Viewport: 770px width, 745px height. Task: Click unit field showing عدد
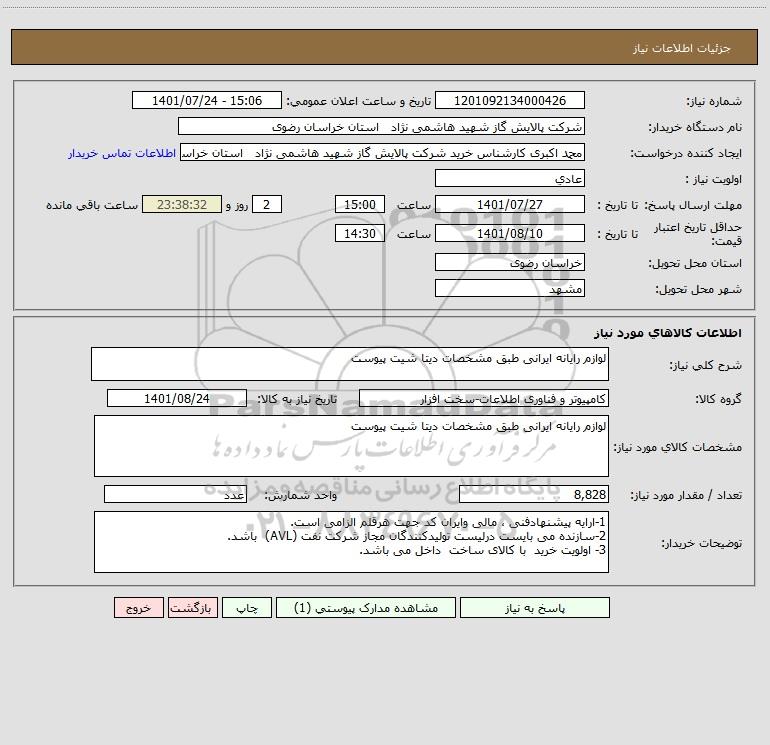175,494
